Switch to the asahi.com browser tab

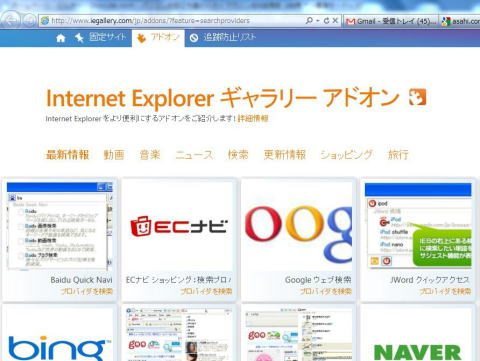(460, 21)
